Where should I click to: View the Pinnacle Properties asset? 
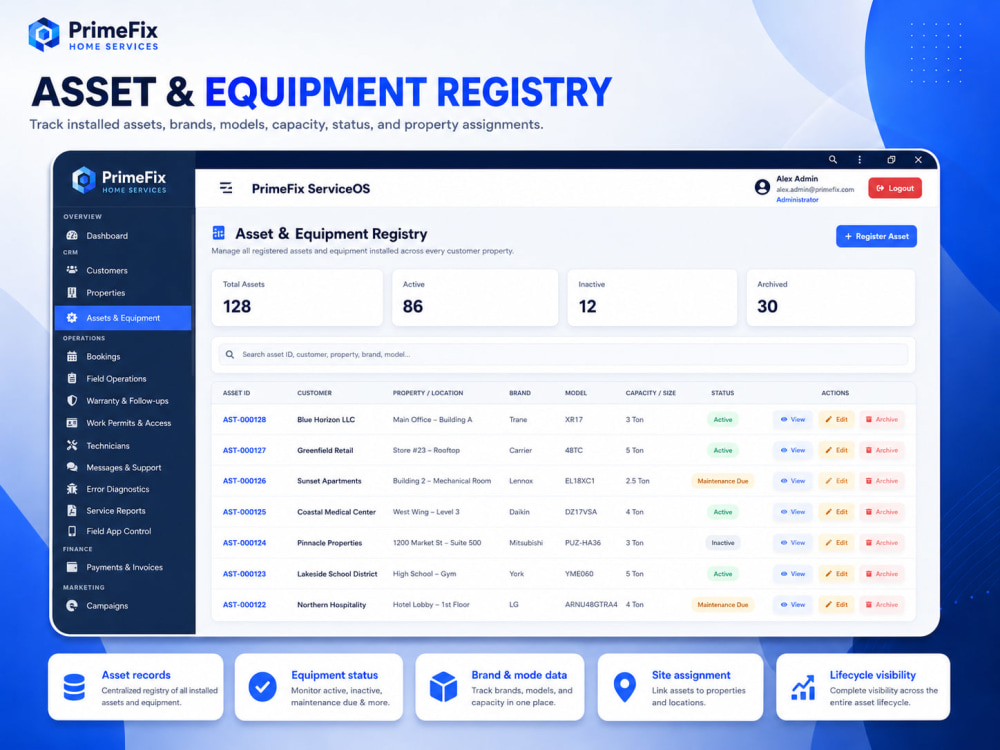[x=792, y=543]
